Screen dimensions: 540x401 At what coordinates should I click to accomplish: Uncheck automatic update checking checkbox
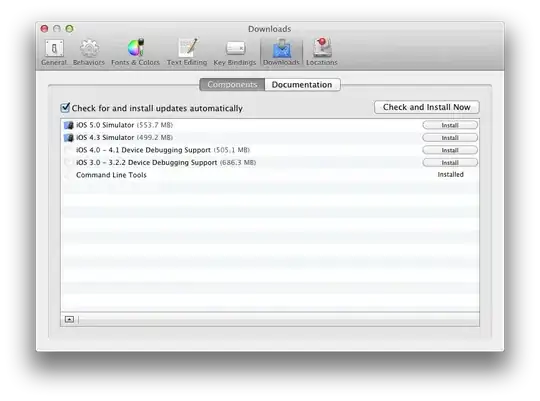click(65, 108)
